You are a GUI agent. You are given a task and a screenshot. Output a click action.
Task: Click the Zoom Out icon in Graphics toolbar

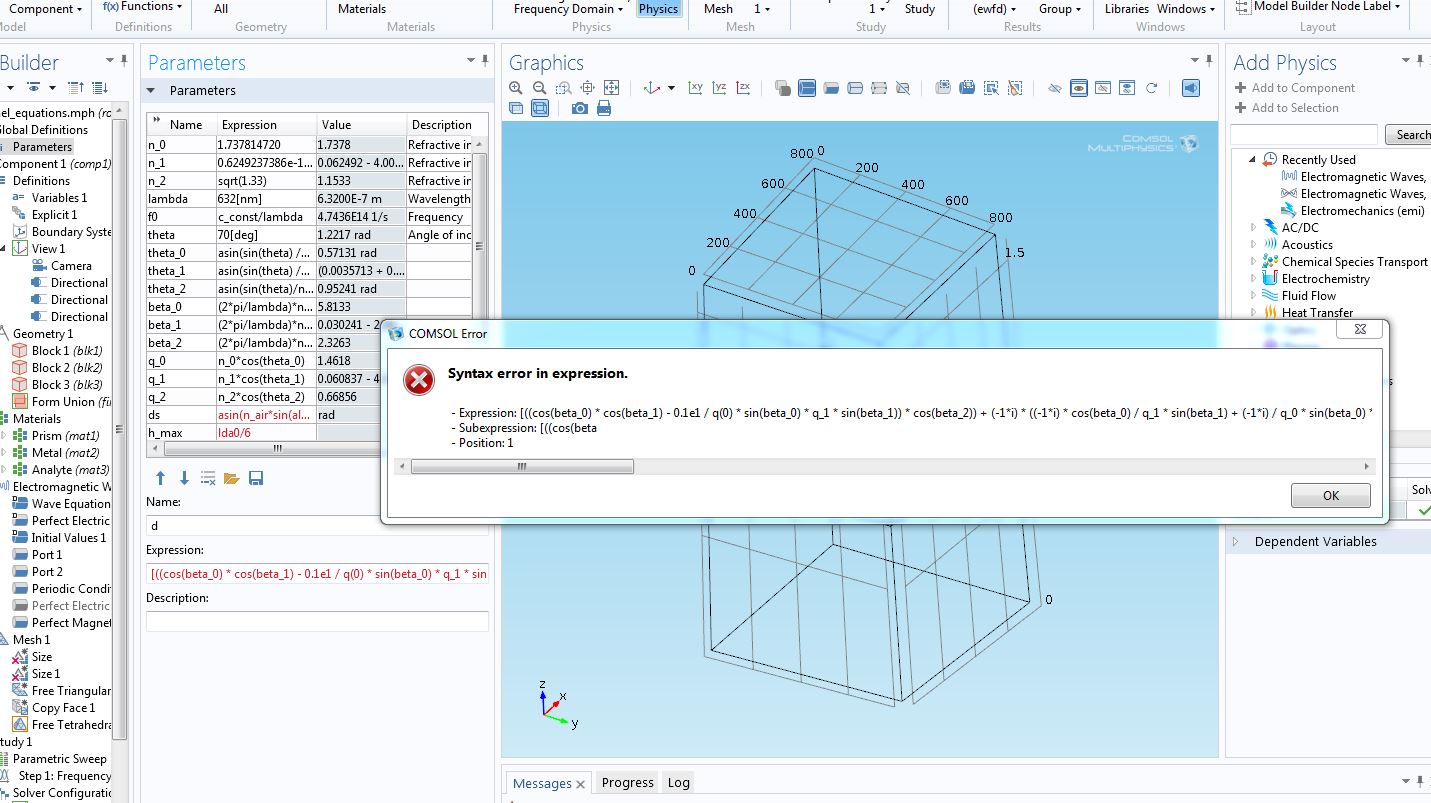[540, 88]
